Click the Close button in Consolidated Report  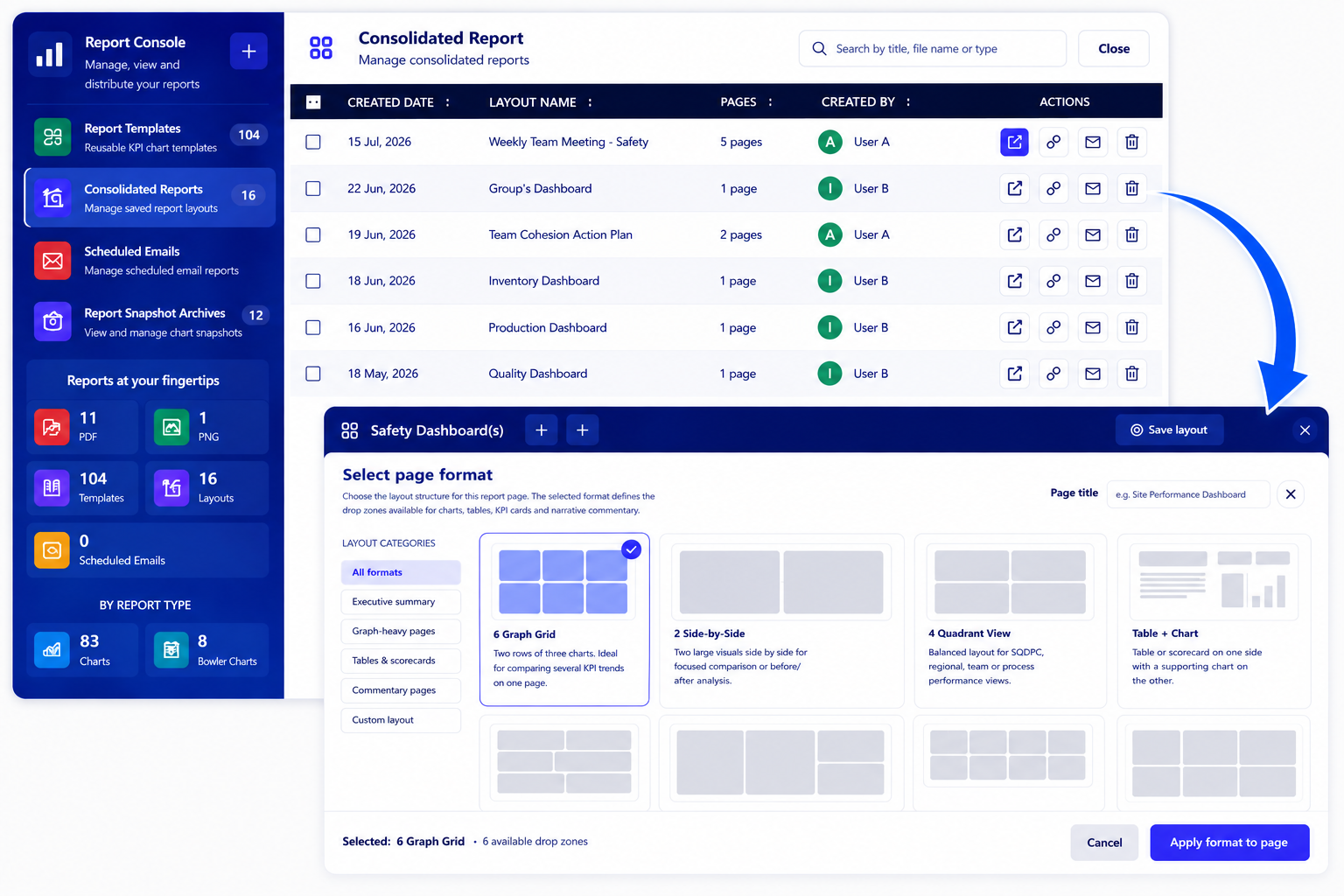pos(1114,49)
